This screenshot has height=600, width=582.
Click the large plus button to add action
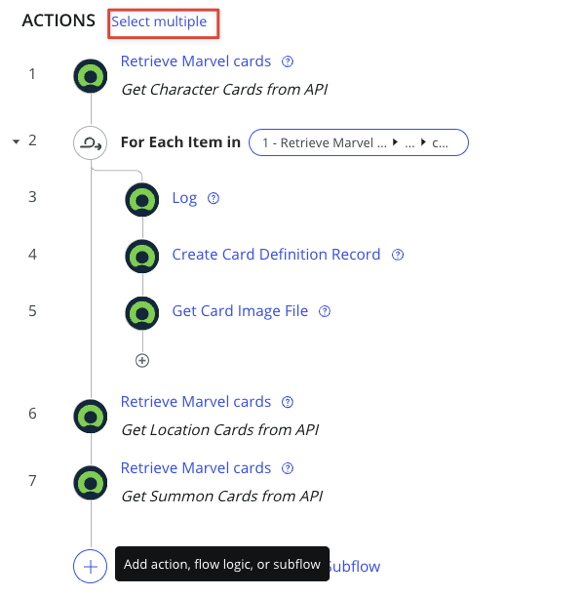click(x=90, y=566)
